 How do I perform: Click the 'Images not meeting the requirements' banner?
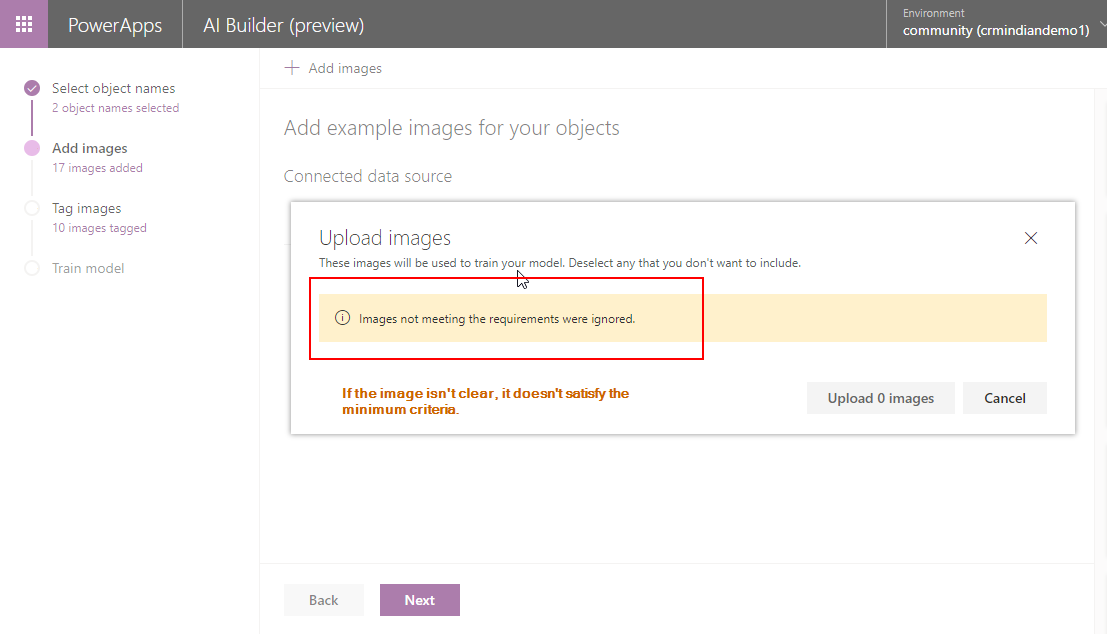pos(682,318)
